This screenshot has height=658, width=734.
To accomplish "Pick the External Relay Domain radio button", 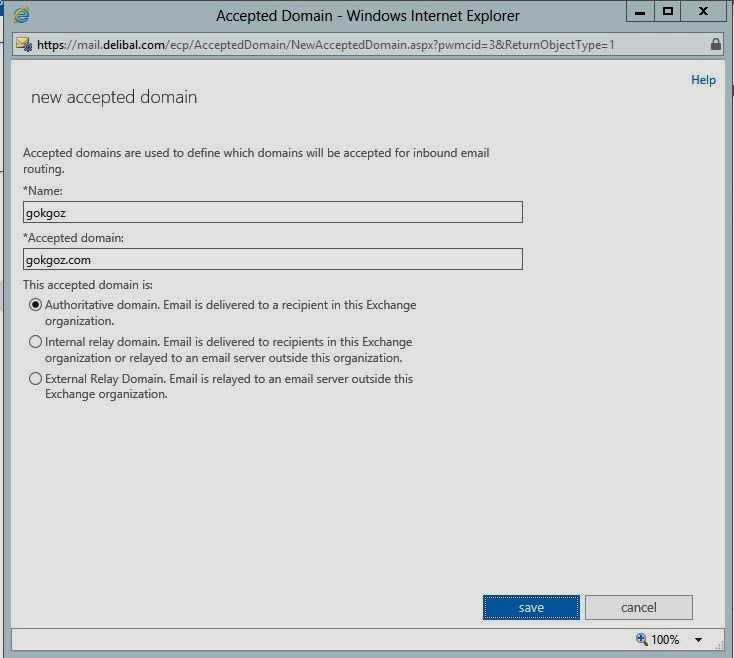I will click(x=36, y=379).
